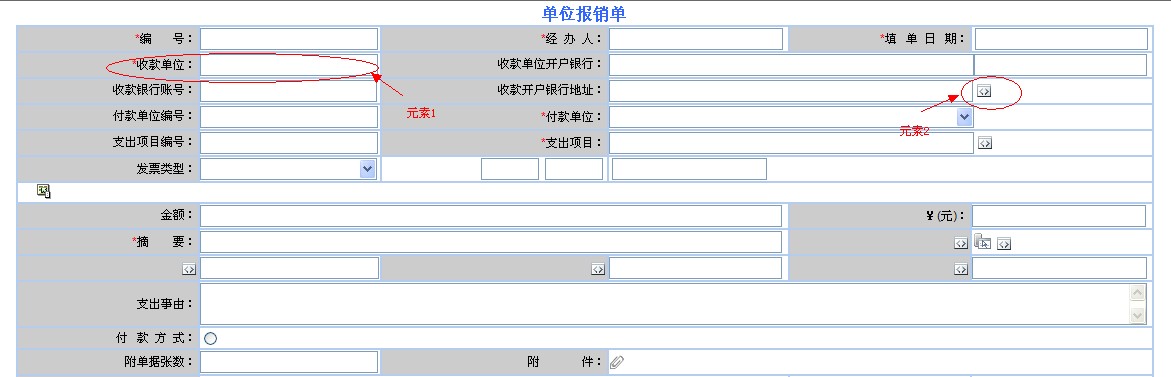The width and height of the screenshot is (1171, 377).
Task: Click the <> icon right of the window-cursor icon
Action: tap(1004, 244)
